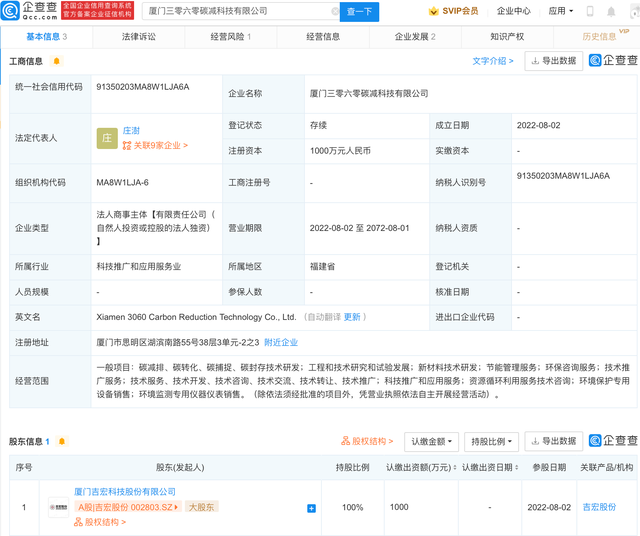The image size is (640, 536).
Task: Open the notifications bell in the header
Action: tap(611, 11)
